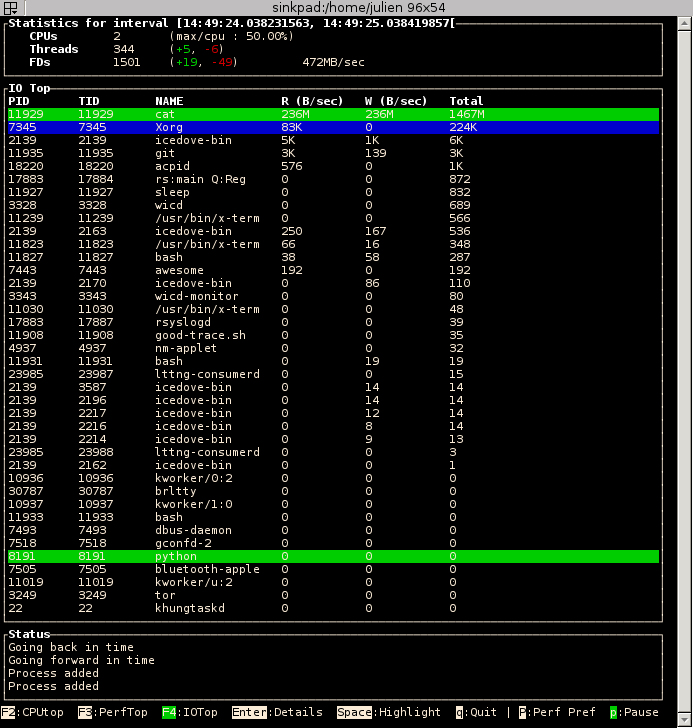693x728 pixels.
Task: Open the F3 PerfTop view
Action: click(x=112, y=712)
